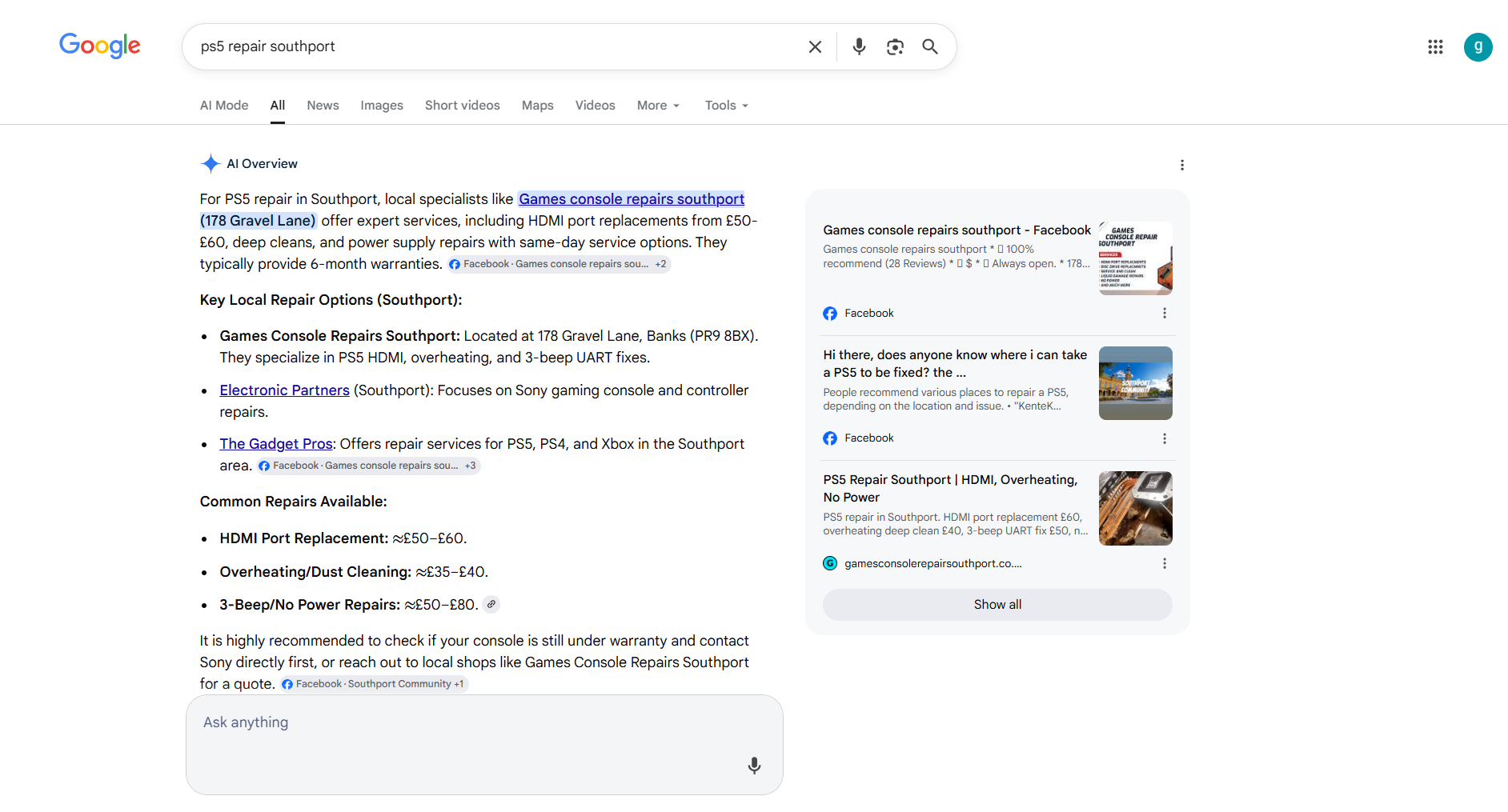The width and height of the screenshot is (1508, 812).
Task: Open three-dot menu for first Facebook source card
Action: [1164, 313]
